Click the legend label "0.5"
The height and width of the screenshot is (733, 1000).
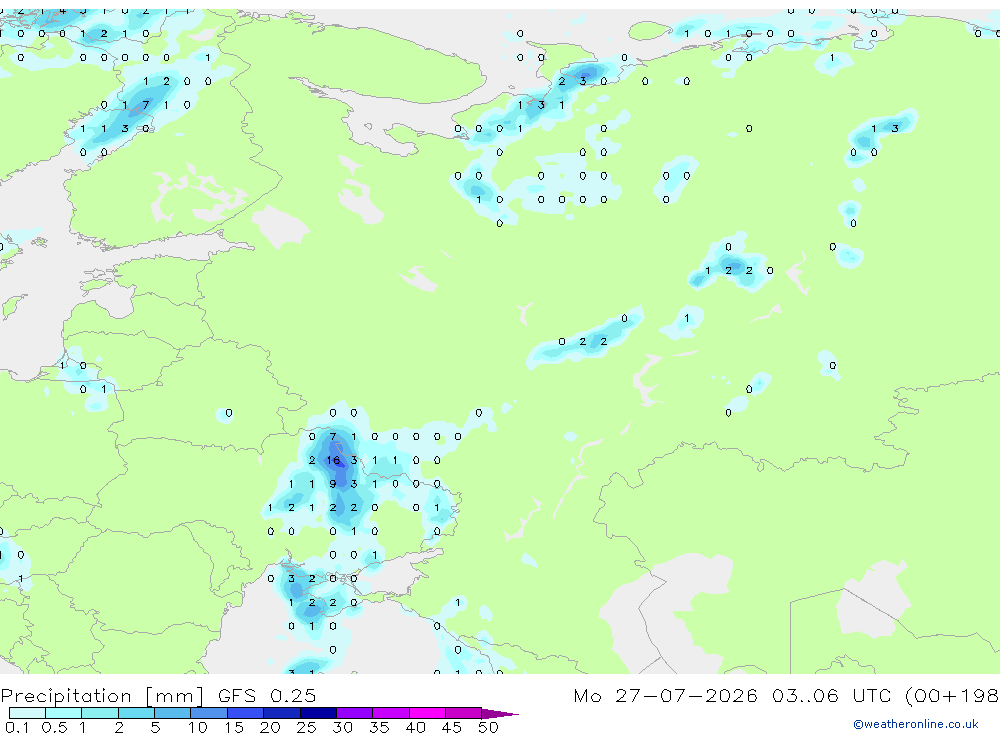[54, 727]
